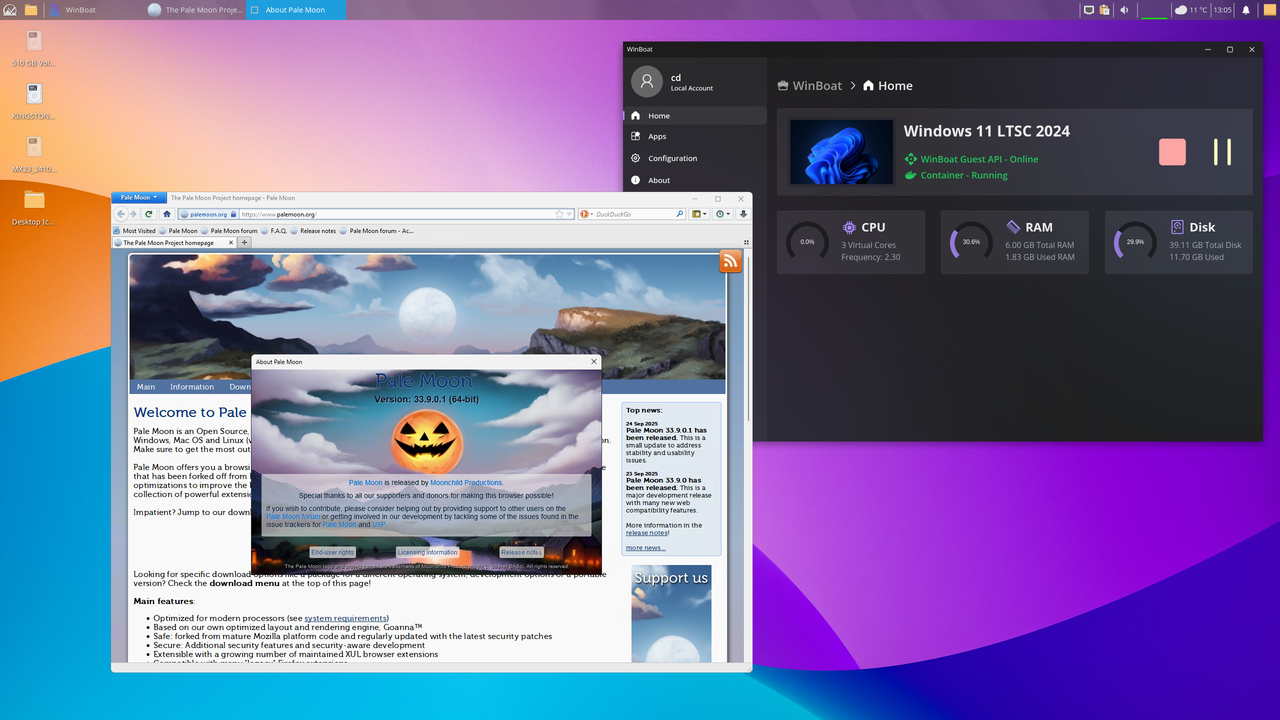Open Release notes in the About dialog
This screenshot has width=1280, height=720.
tap(520, 551)
